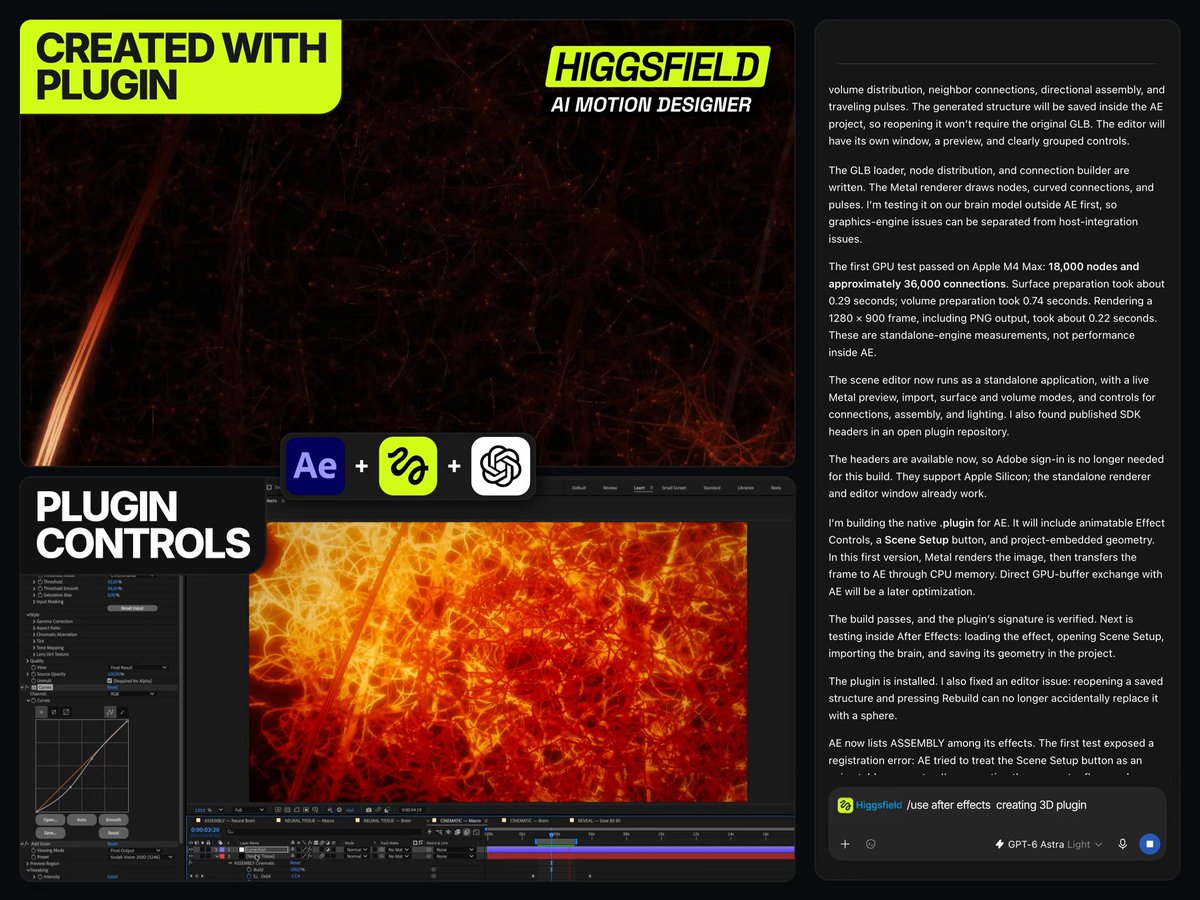1200x900 pixels.
Task: Select the Libraries workspace tab
Action: pos(746,488)
